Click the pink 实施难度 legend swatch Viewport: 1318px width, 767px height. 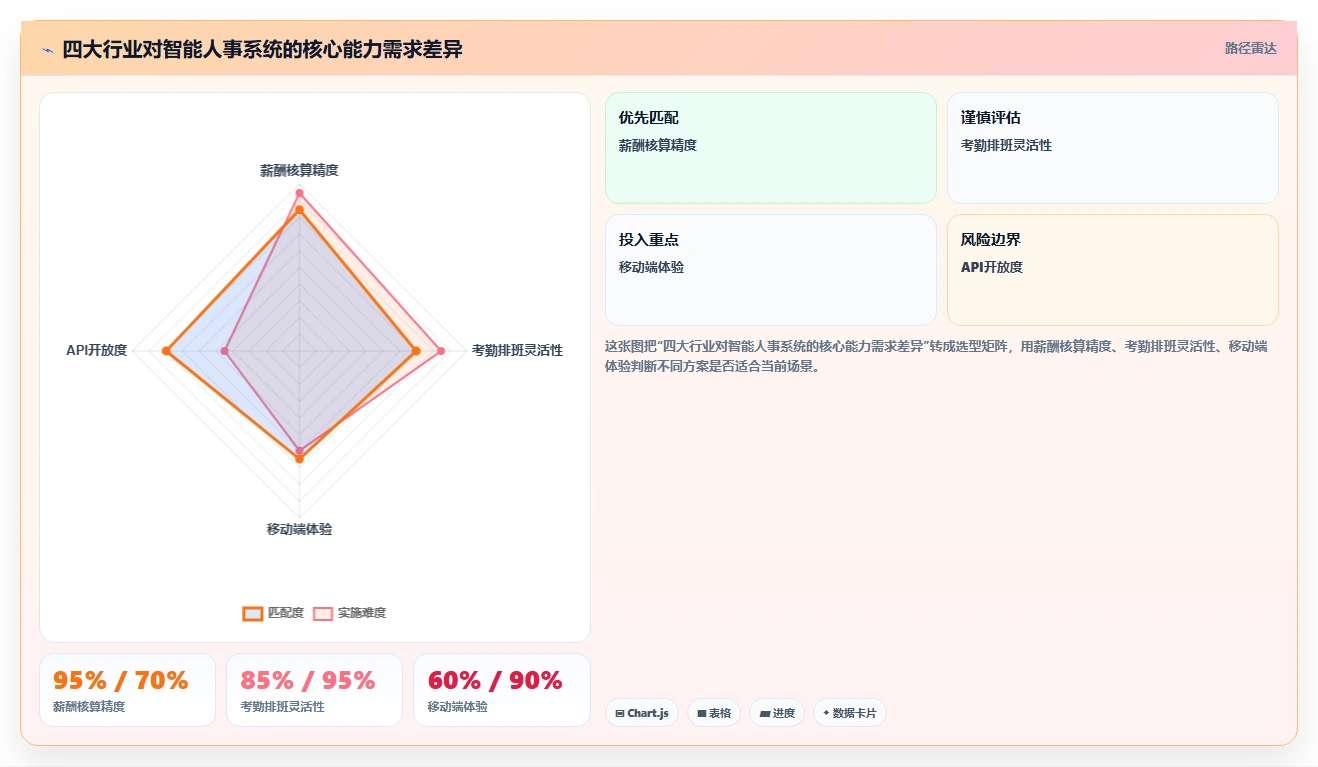coord(323,613)
